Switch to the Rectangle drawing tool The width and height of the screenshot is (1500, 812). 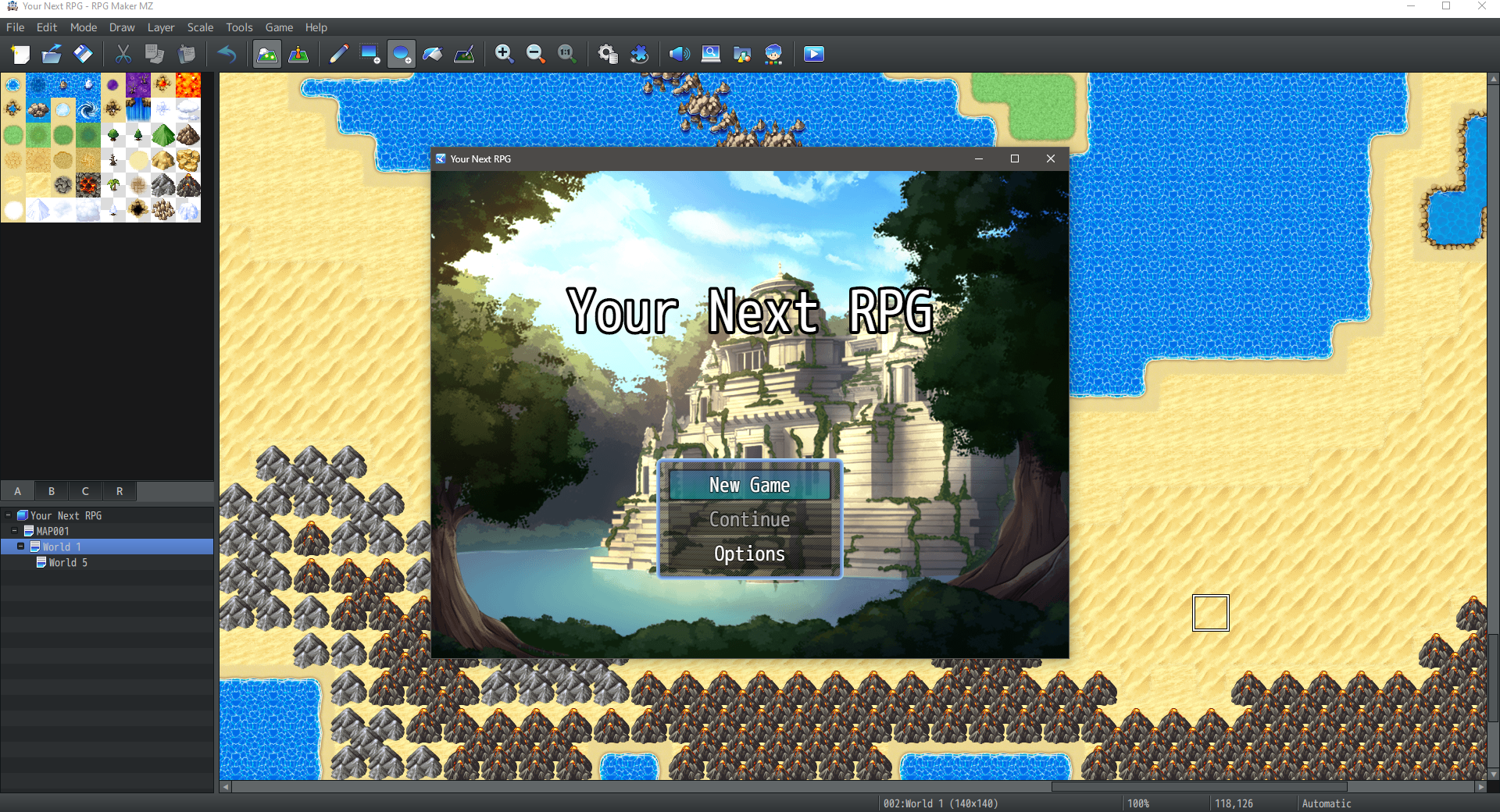pos(370,54)
